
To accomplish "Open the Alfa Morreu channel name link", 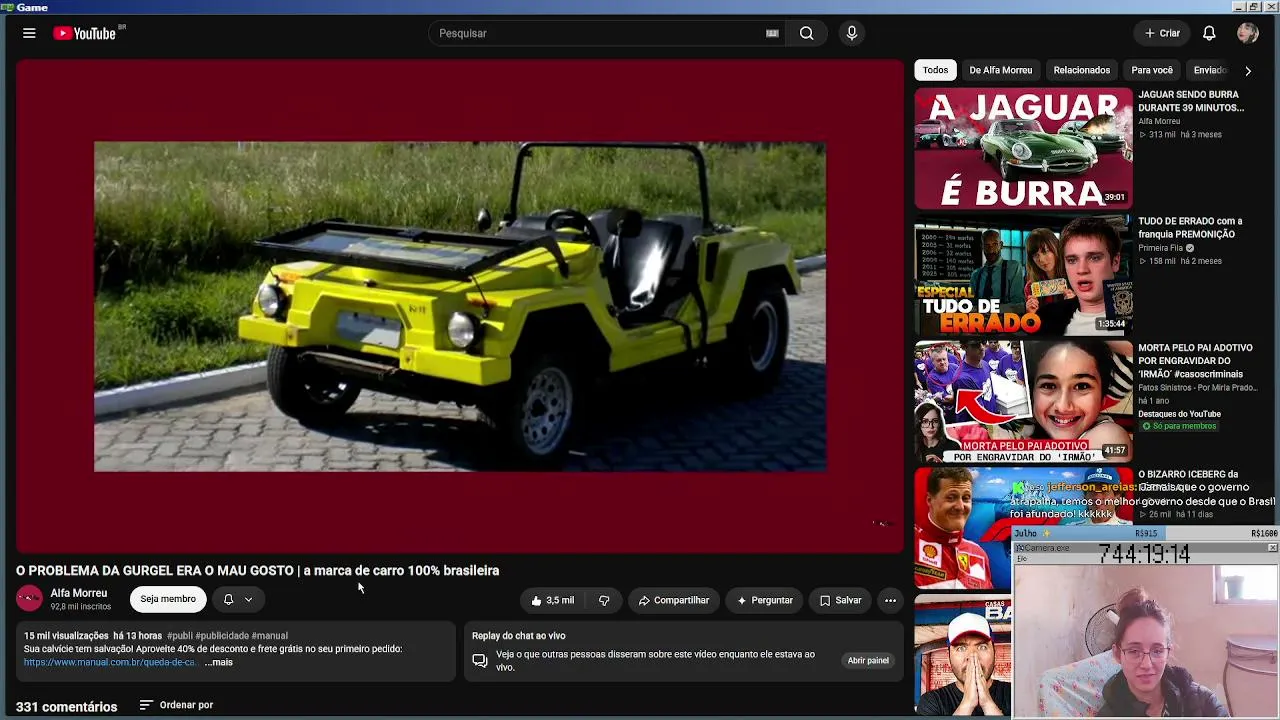I will click(79, 593).
